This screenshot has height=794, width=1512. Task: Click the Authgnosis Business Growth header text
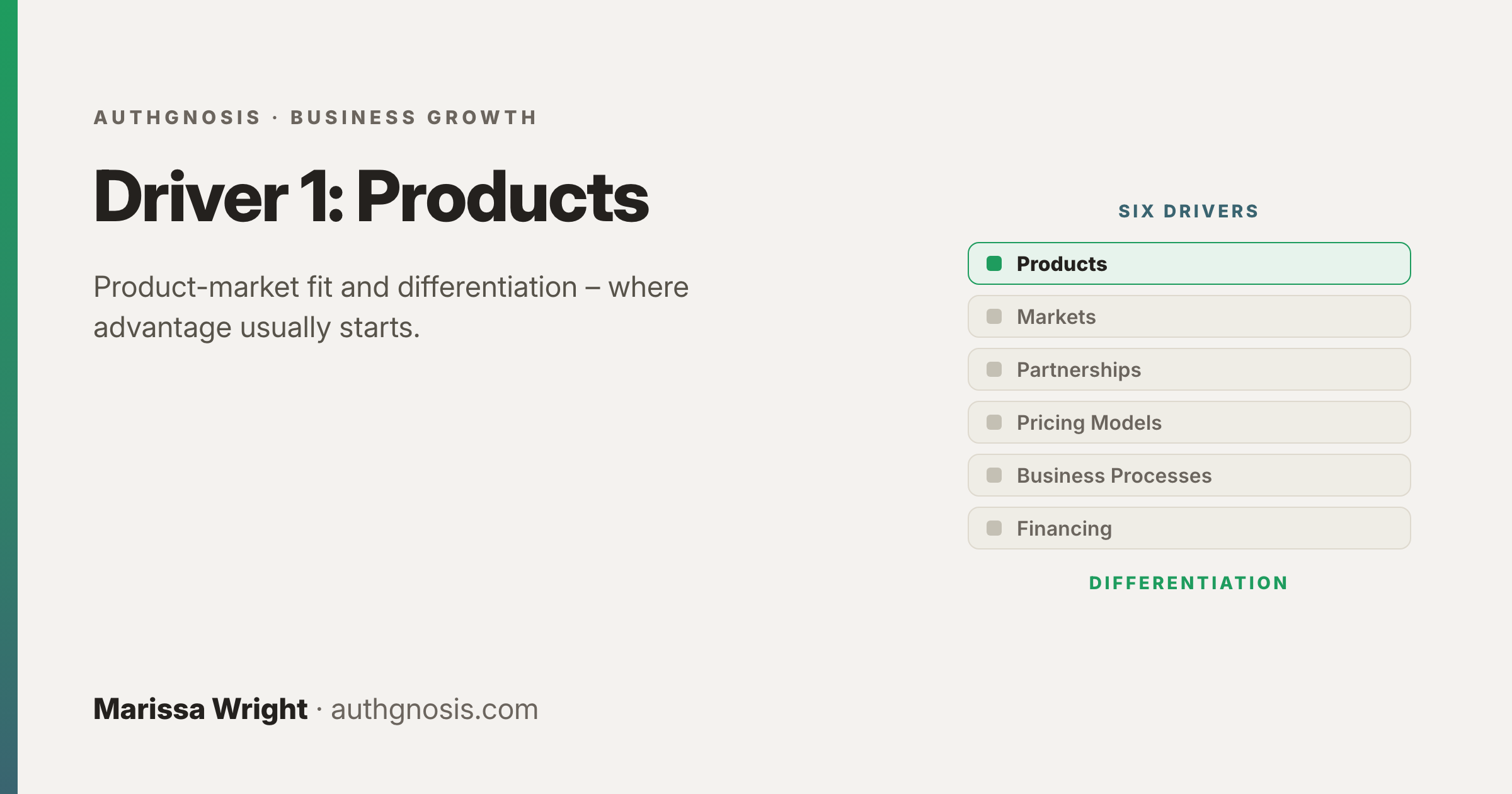pos(316,117)
